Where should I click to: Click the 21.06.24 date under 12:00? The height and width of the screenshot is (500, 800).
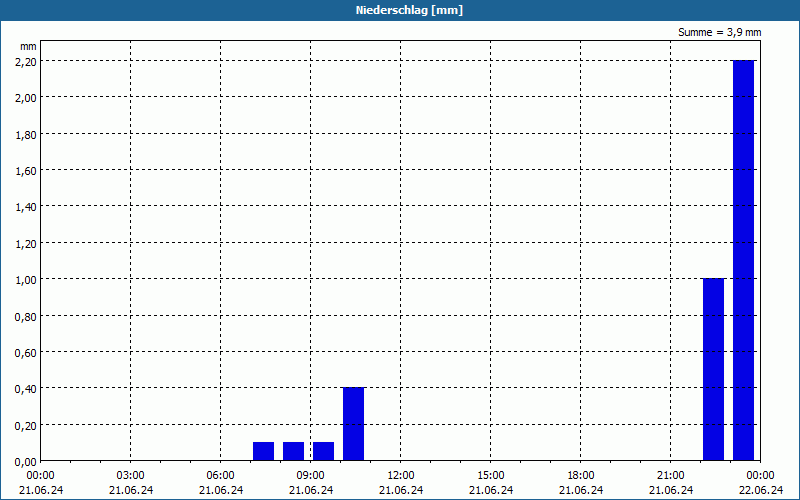tap(401, 490)
